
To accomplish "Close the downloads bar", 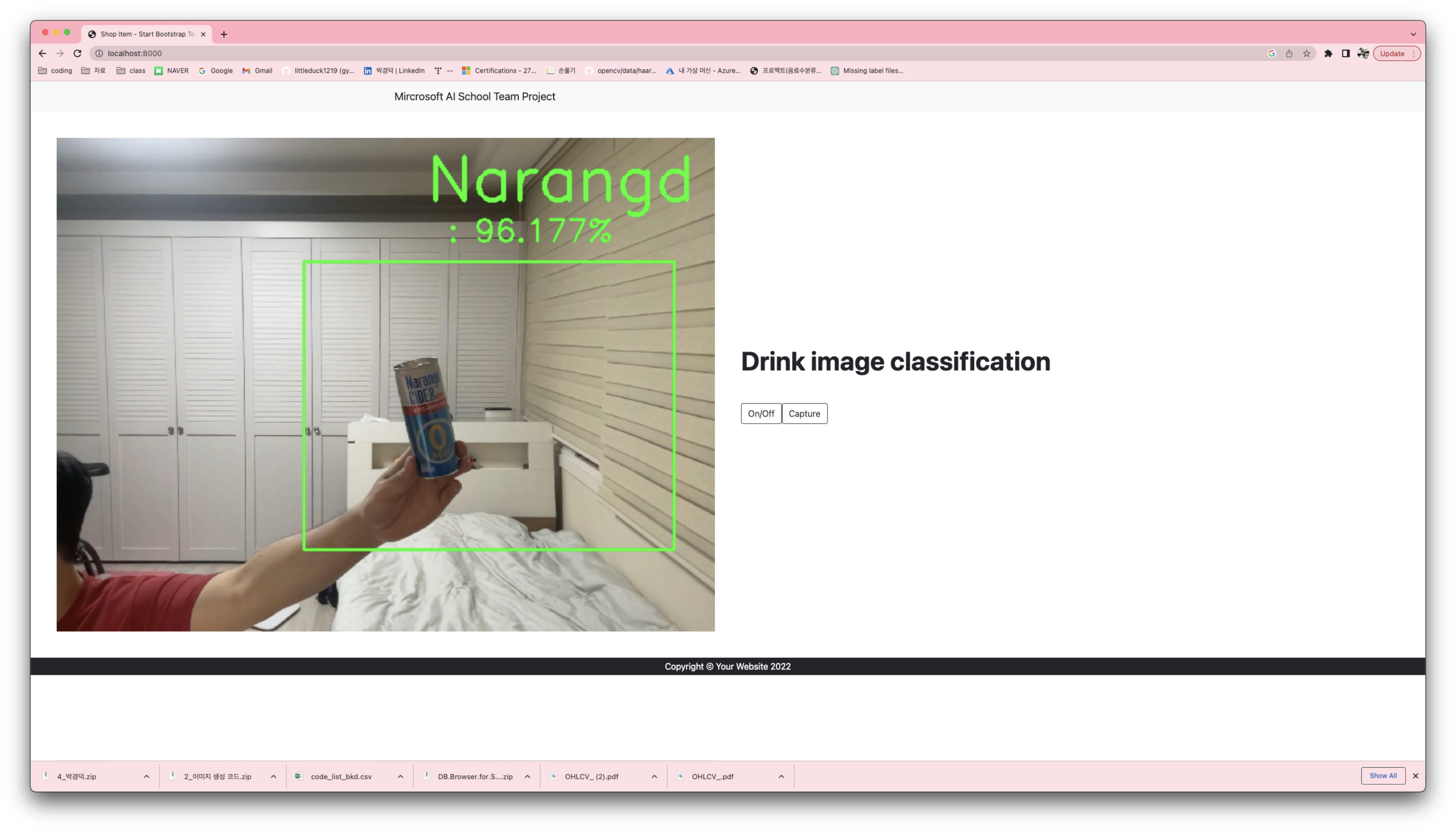I will (x=1415, y=775).
